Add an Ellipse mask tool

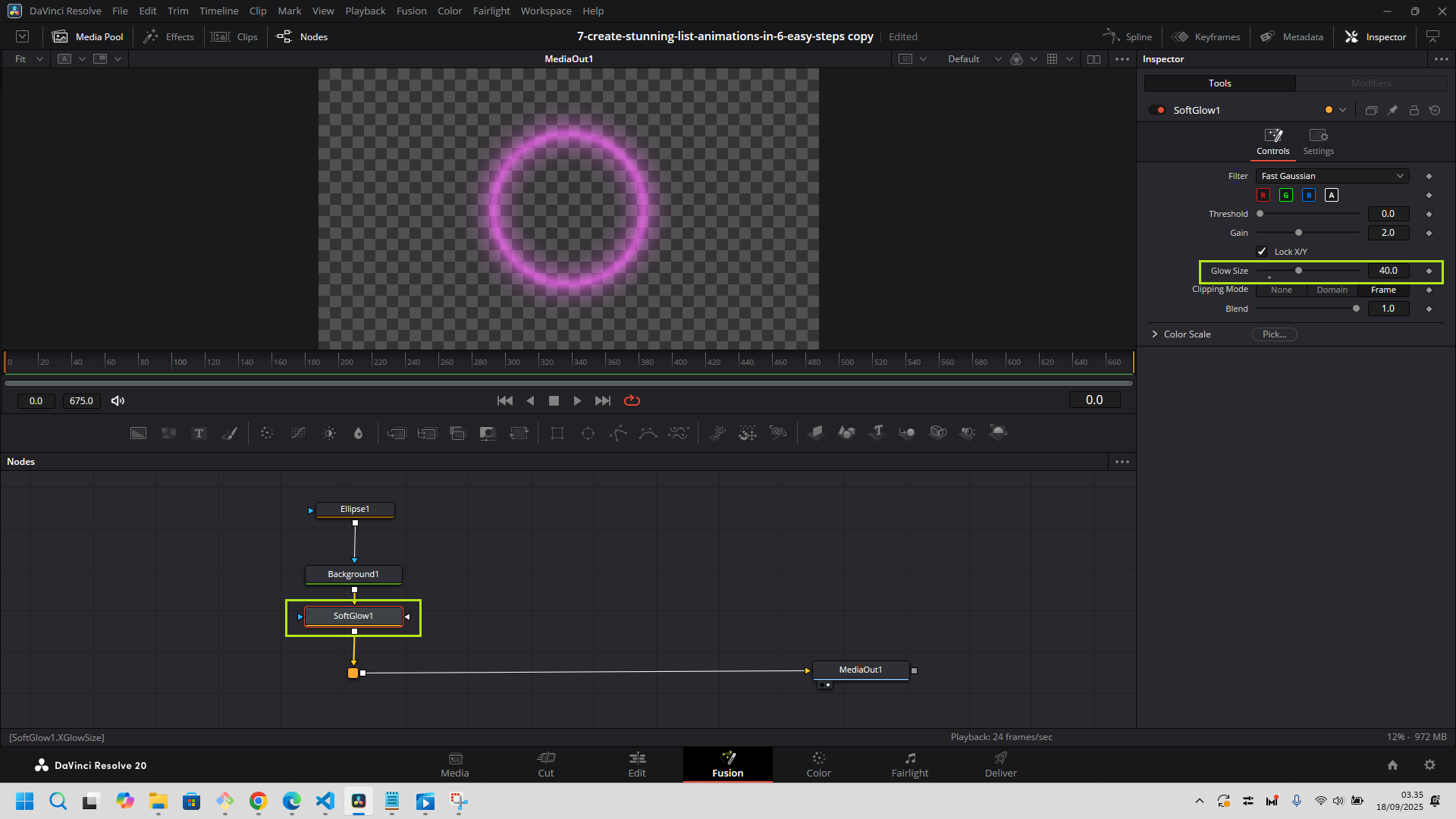[588, 433]
